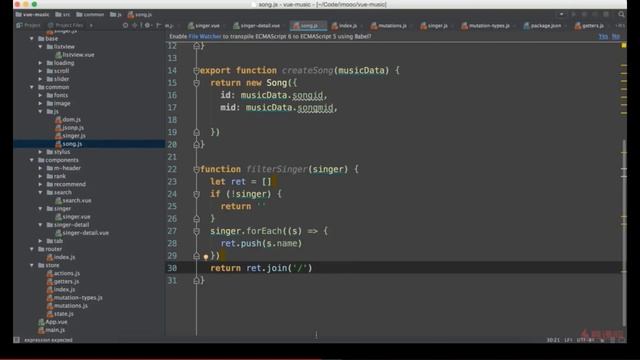Image resolution: width=640 pixels, height=360 pixels.
Task: Click vue-music breadcrumb in navigation bar
Action: point(33,14)
